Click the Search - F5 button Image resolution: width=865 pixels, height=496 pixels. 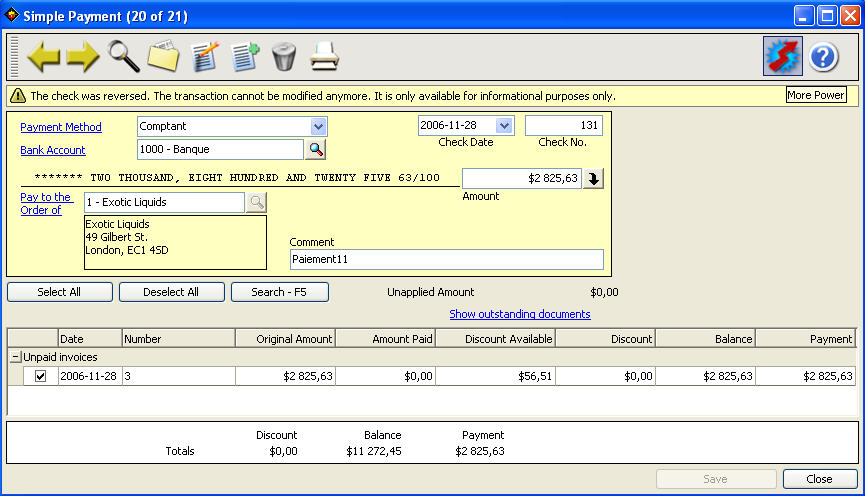280,292
